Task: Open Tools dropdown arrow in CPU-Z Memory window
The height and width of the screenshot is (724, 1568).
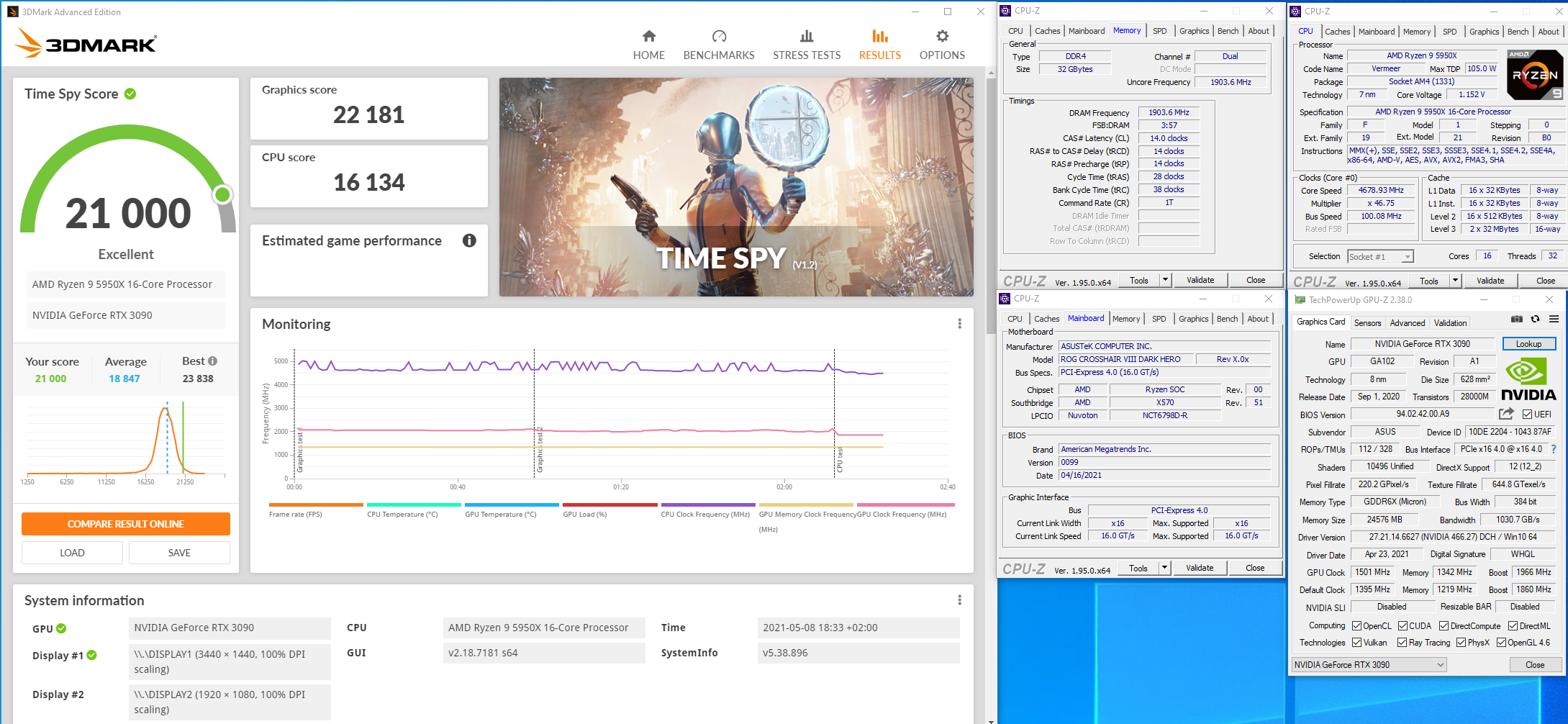Action: click(1165, 280)
